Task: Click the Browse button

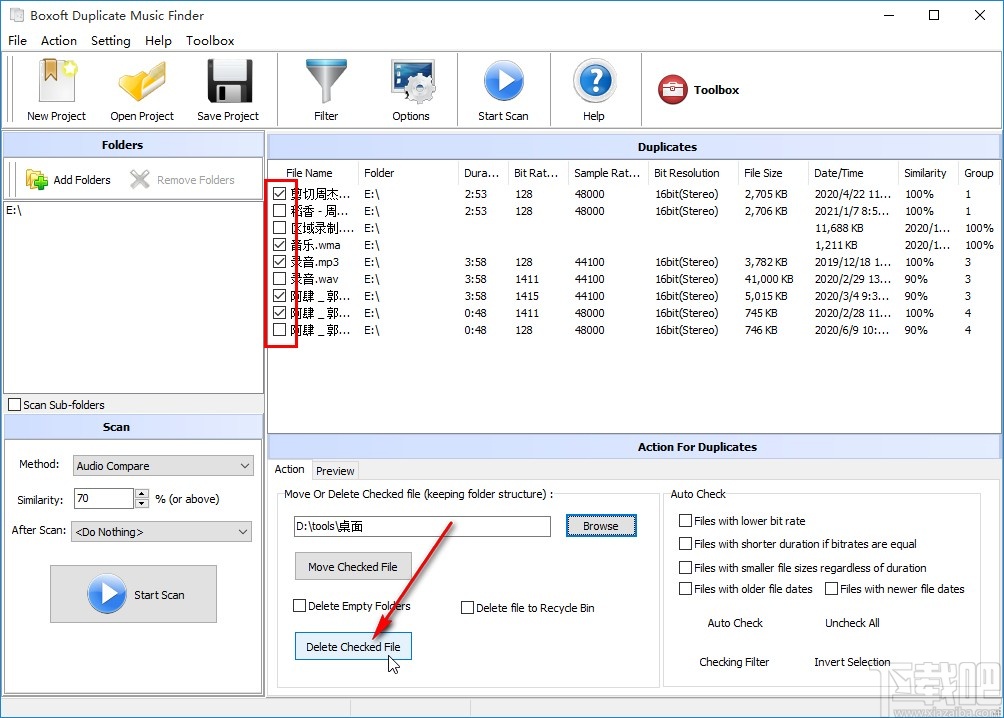Action: point(601,526)
